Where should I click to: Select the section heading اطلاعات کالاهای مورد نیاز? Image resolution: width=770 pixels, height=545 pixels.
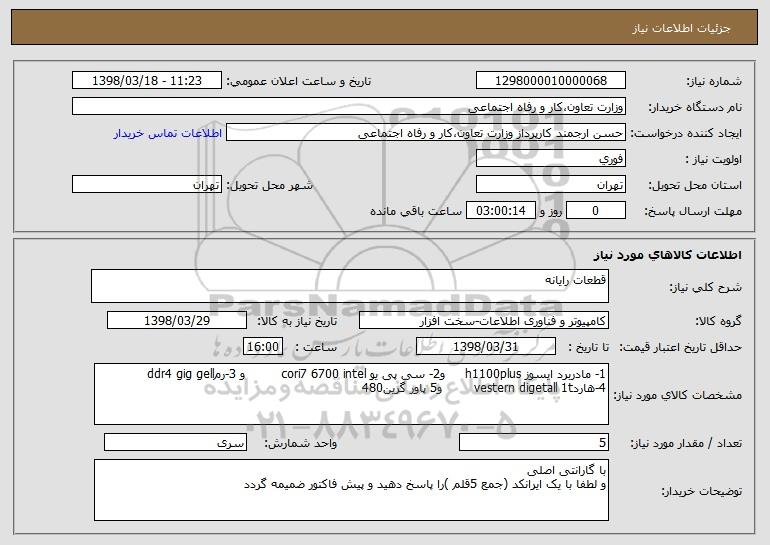667,255
